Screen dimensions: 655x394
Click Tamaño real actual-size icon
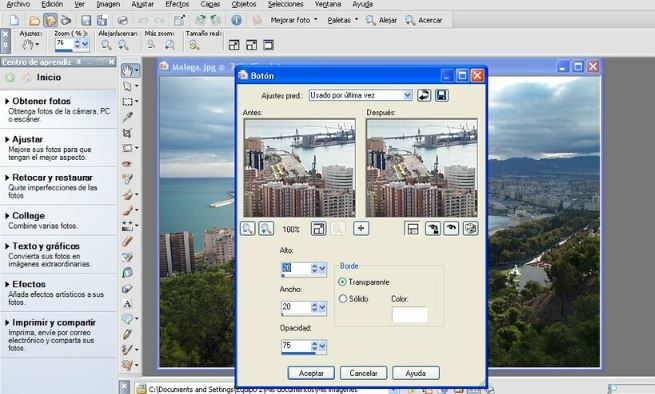(194, 45)
